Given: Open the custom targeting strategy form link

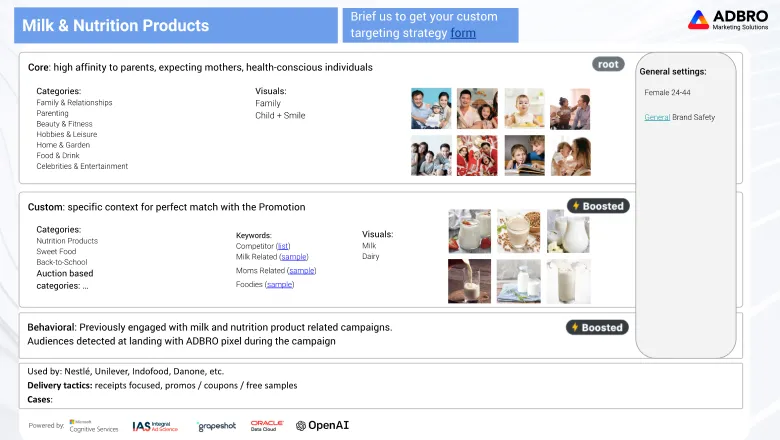Looking at the screenshot, I should point(463,33).
